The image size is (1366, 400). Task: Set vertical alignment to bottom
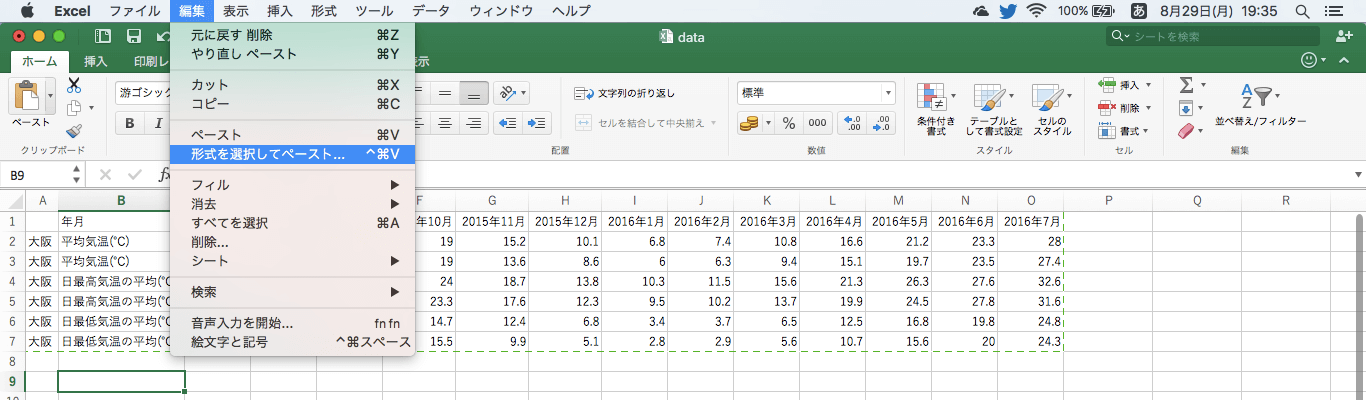[x=474, y=93]
